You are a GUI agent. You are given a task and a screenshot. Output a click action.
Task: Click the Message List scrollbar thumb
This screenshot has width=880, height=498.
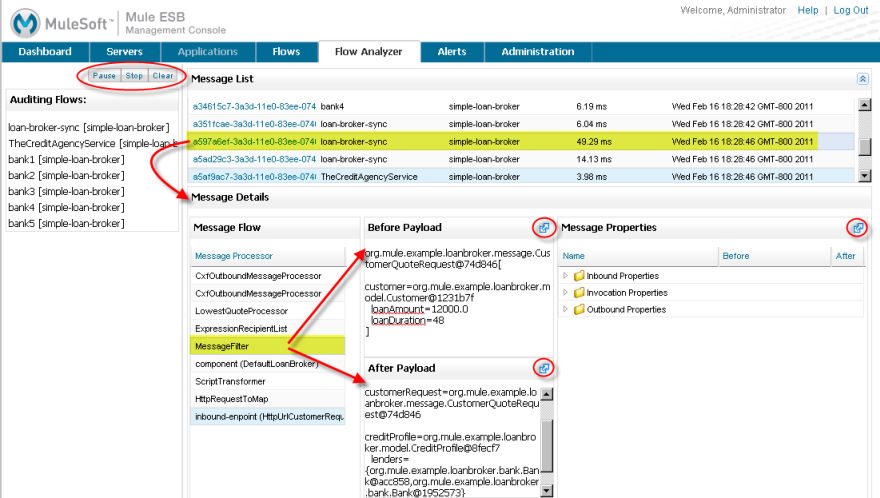pos(865,147)
